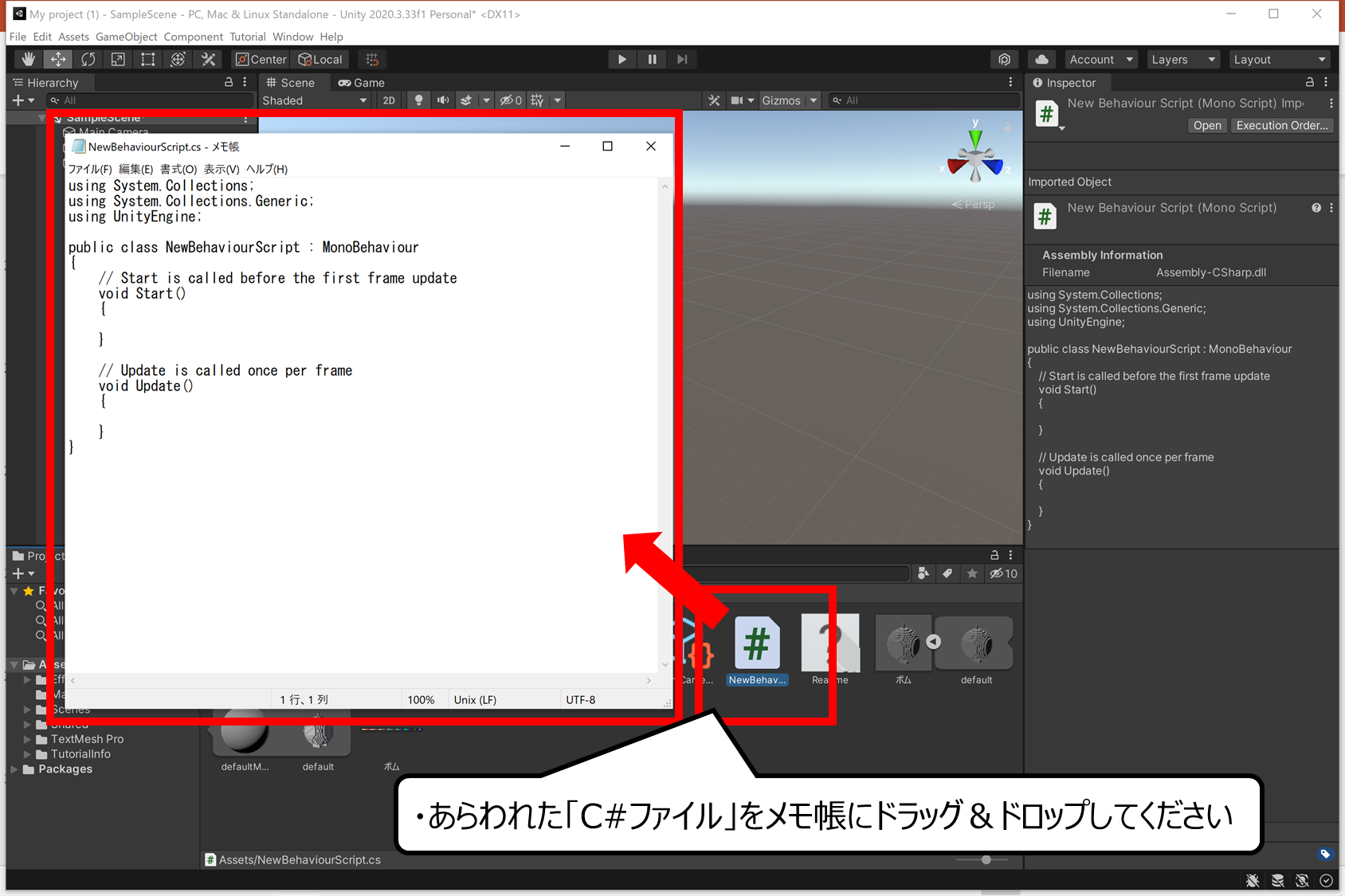Open asset labels tag icon
This screenshot has height=896, width=1345.
coord(1324,854)
